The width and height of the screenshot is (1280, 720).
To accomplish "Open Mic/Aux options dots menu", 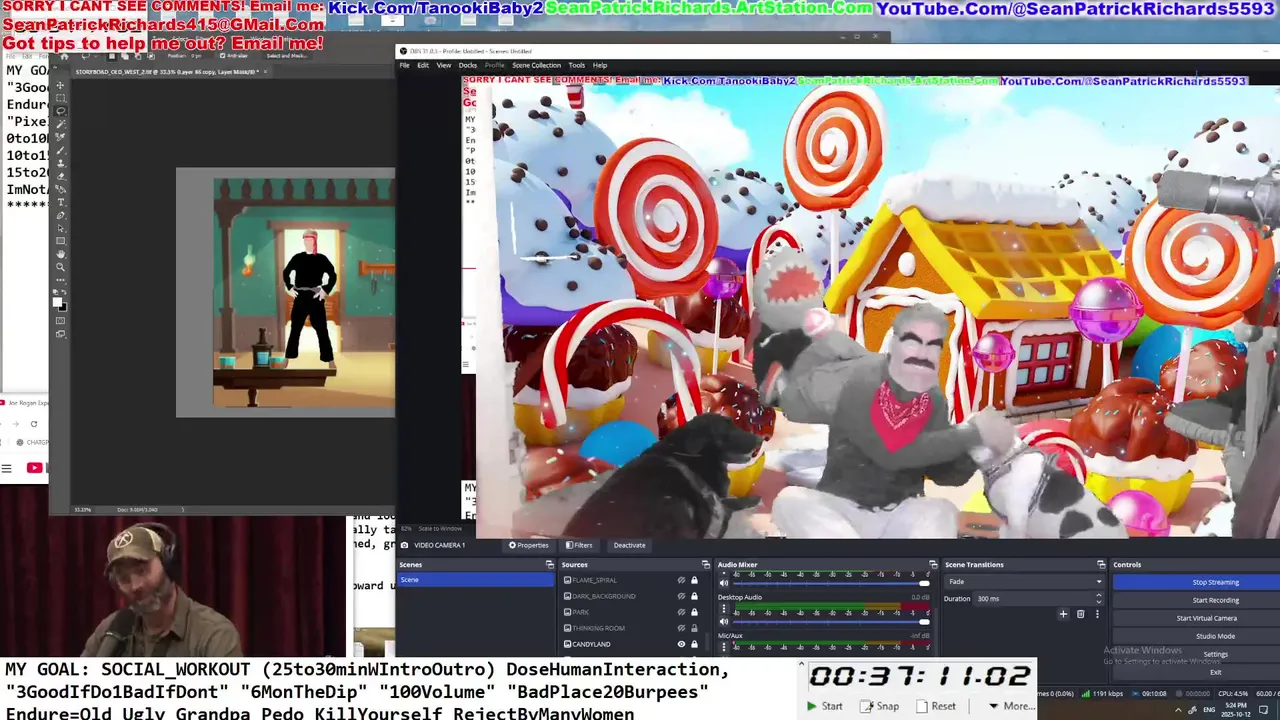I will coord(724,646).
